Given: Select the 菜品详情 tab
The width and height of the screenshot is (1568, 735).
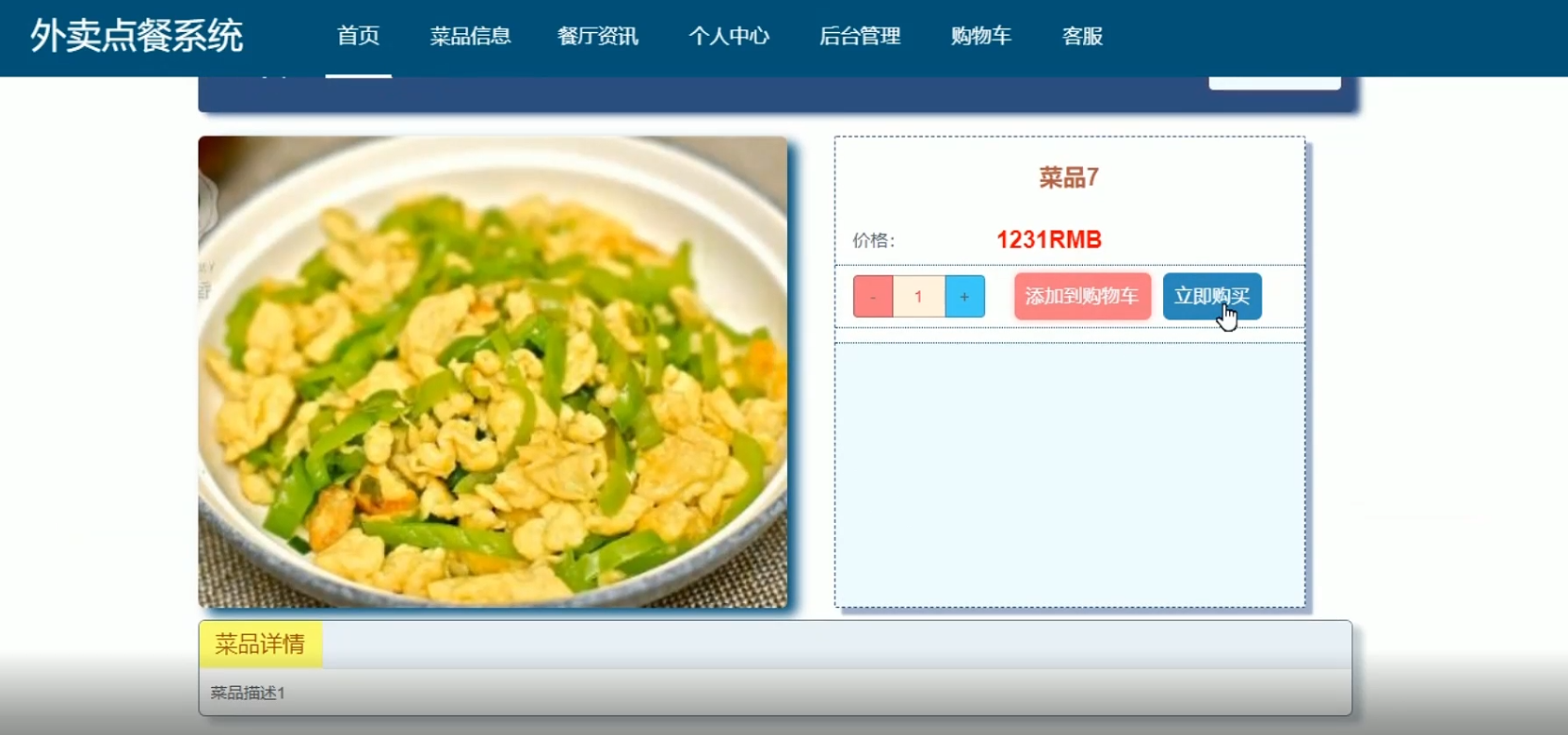Looking at the screenshot, I should pyautogui.click(x=260, y=645).
